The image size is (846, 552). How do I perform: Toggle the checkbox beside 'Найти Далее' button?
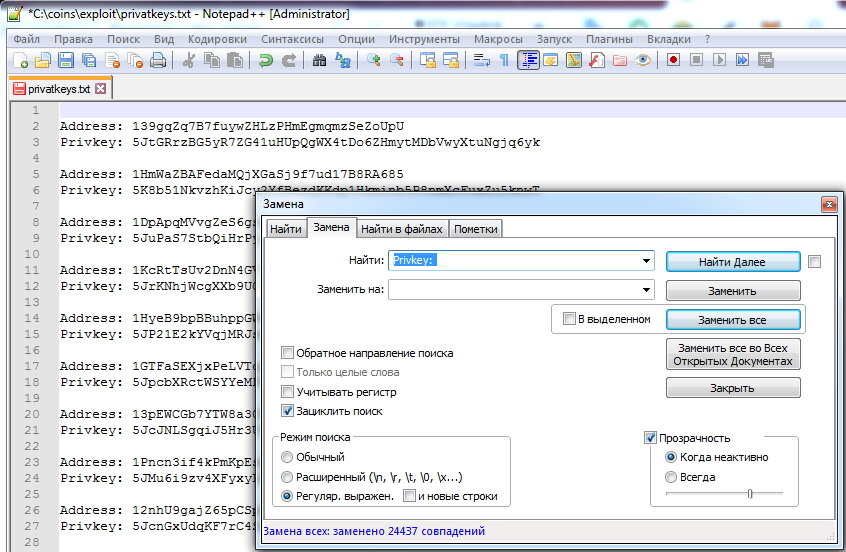click(x=815, y=262)
